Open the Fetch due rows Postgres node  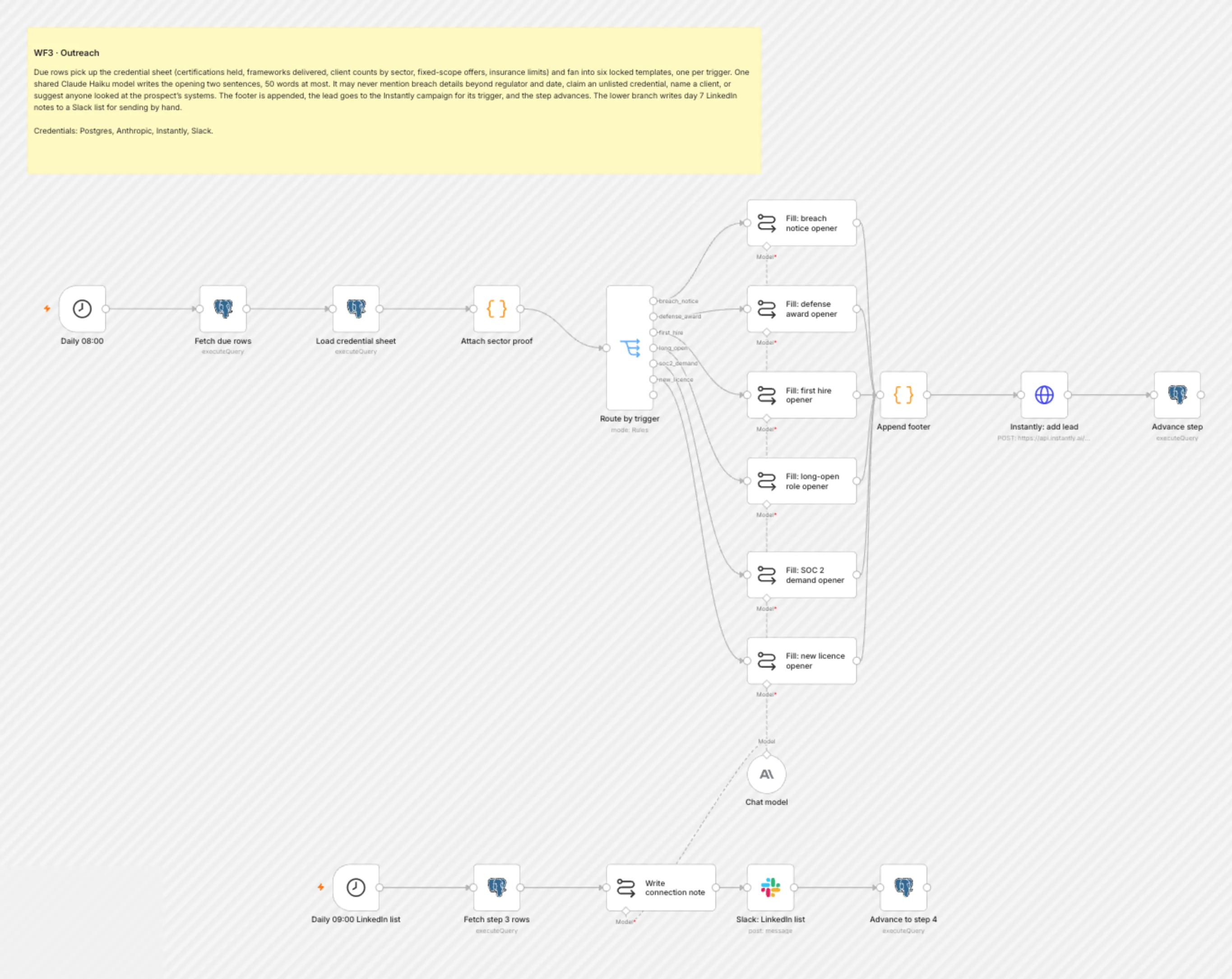(223, 309)
